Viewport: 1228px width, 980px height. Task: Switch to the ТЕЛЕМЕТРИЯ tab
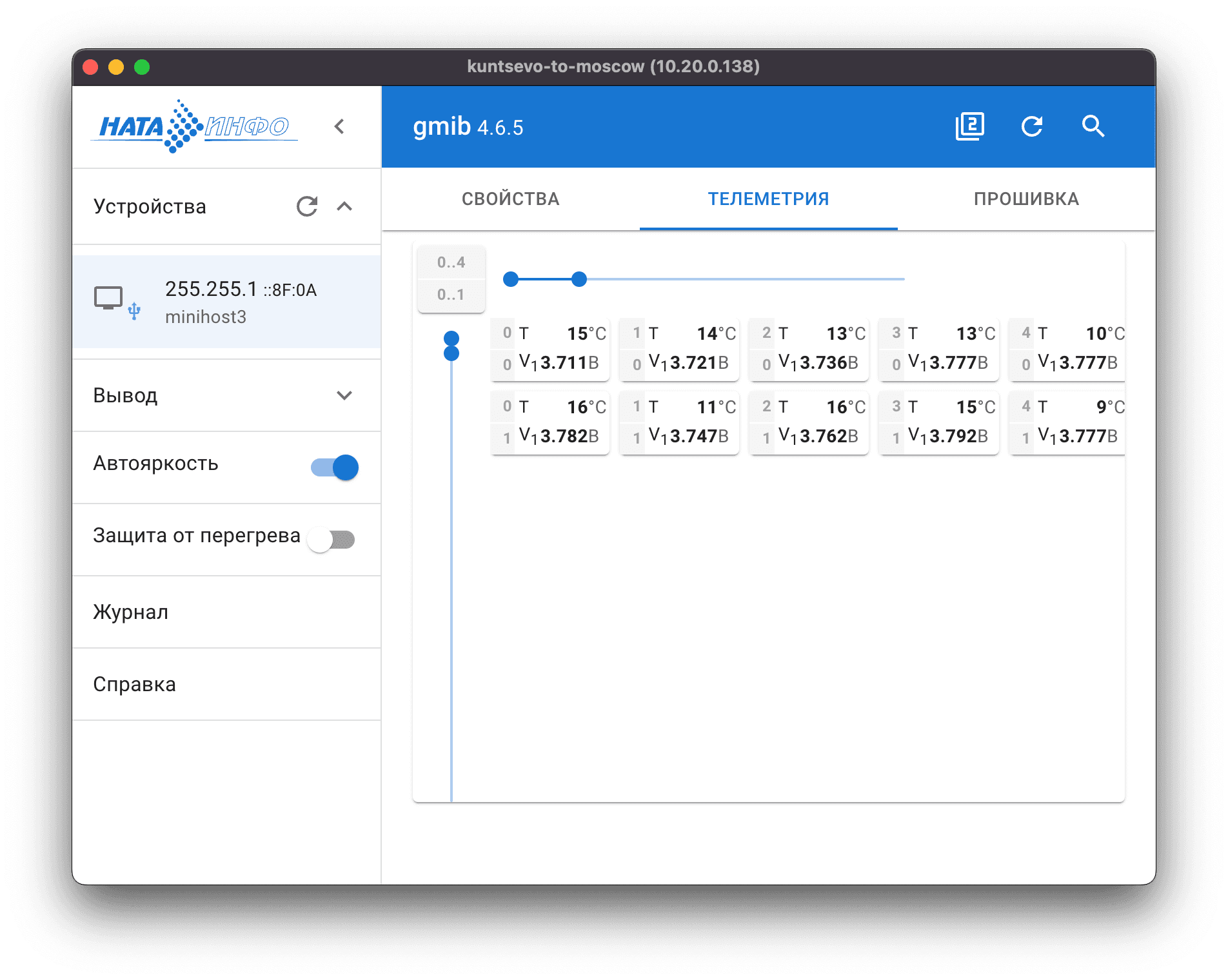769,199
